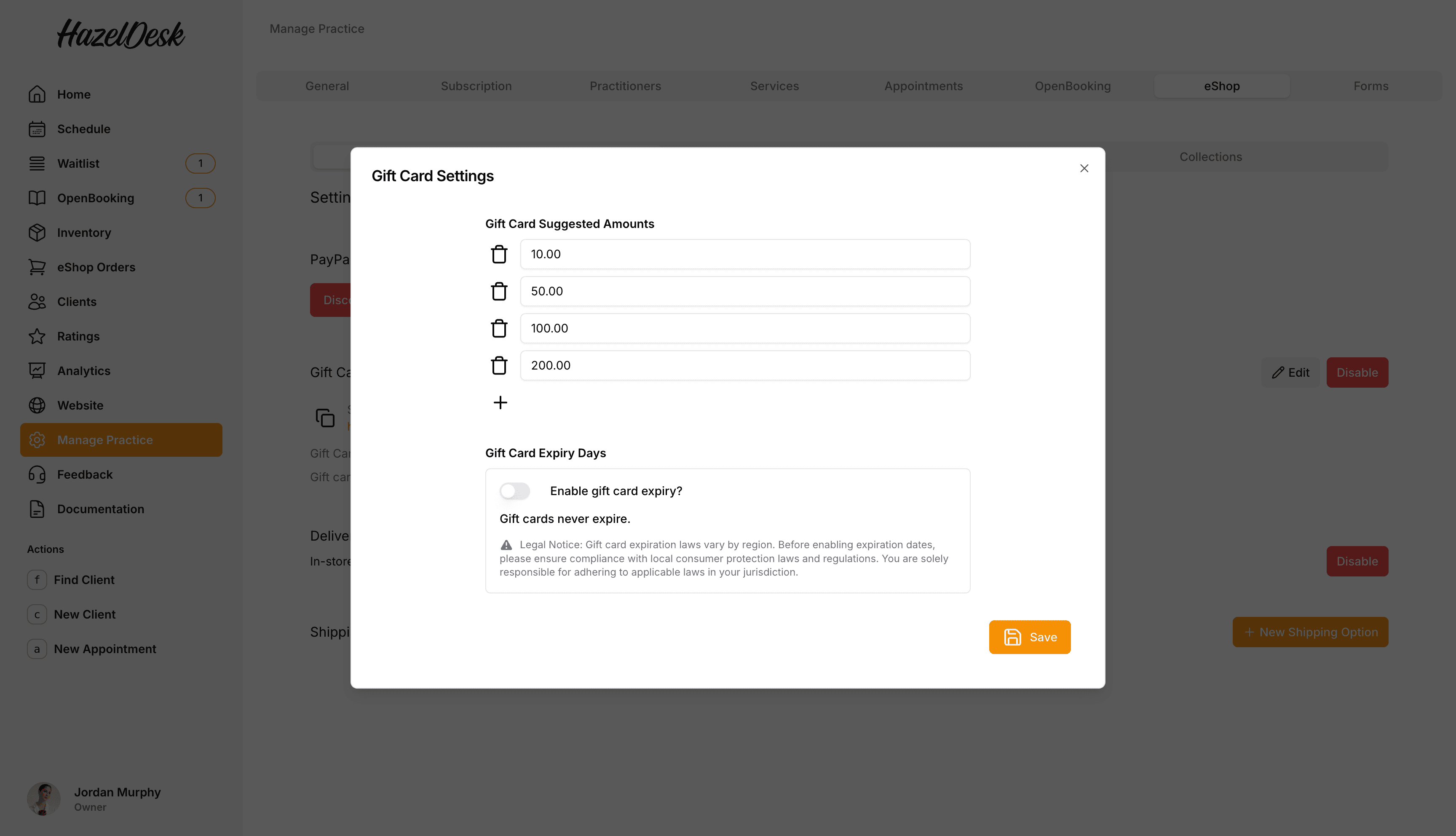The width and height of the screenshot is (1456, 836).
Task: View practice Ratings
Action: click(x=78, y=336)
